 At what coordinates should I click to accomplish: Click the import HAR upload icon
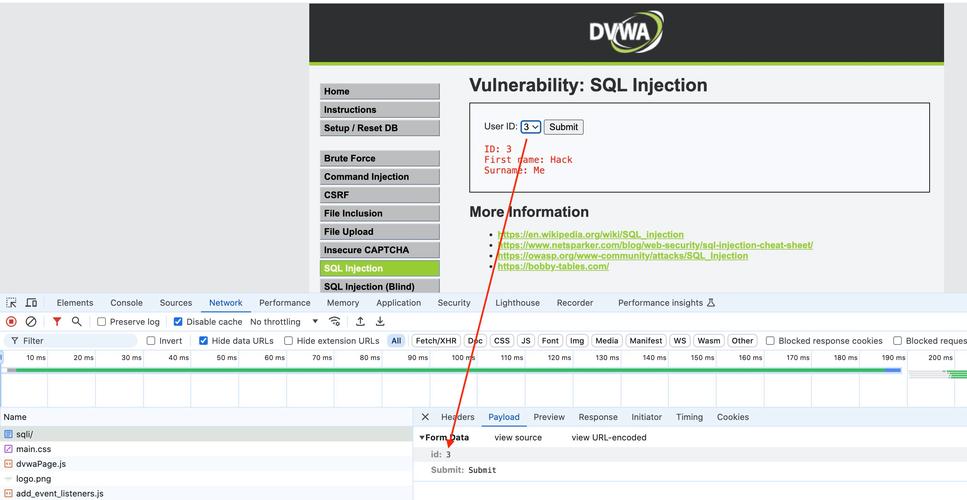coord(360,322)
